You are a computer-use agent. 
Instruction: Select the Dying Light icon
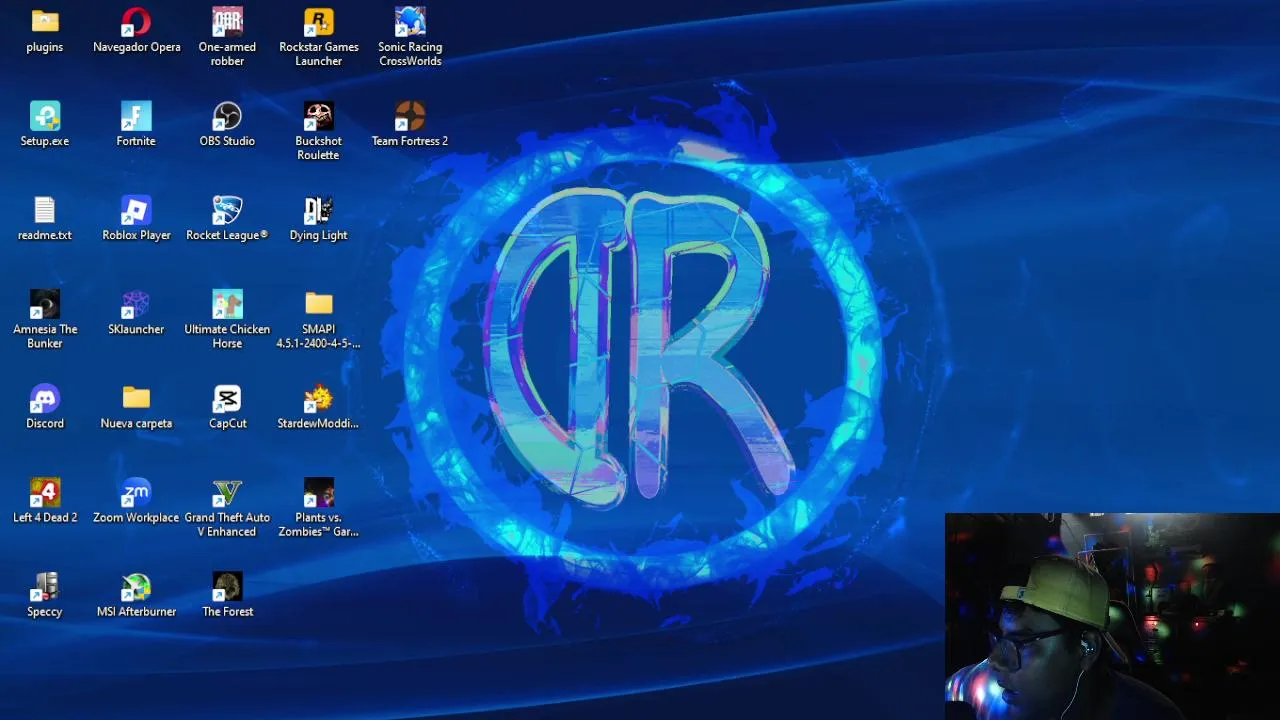tap(318, 210)
